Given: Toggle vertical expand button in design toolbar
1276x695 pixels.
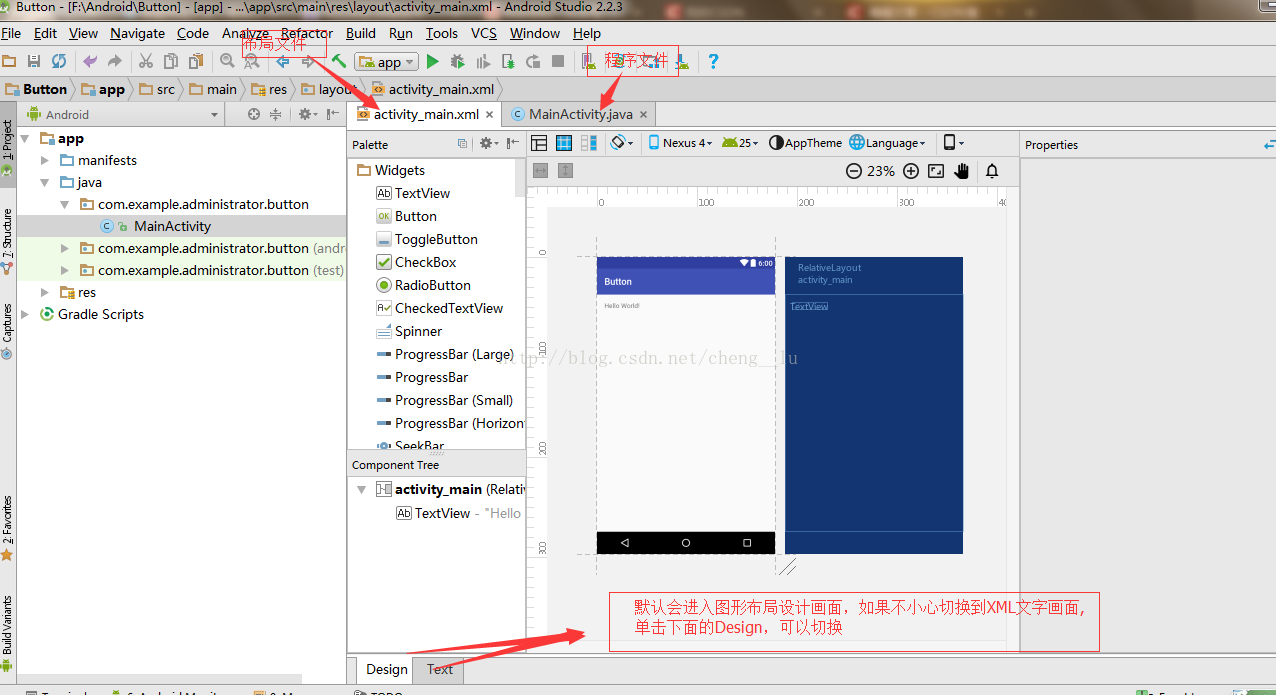Looking at the screenshot, I should click(x=565, y=171).
